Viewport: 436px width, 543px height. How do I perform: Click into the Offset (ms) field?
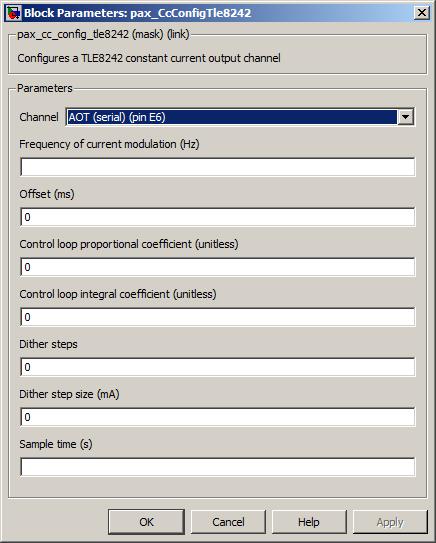pos(217,217)
